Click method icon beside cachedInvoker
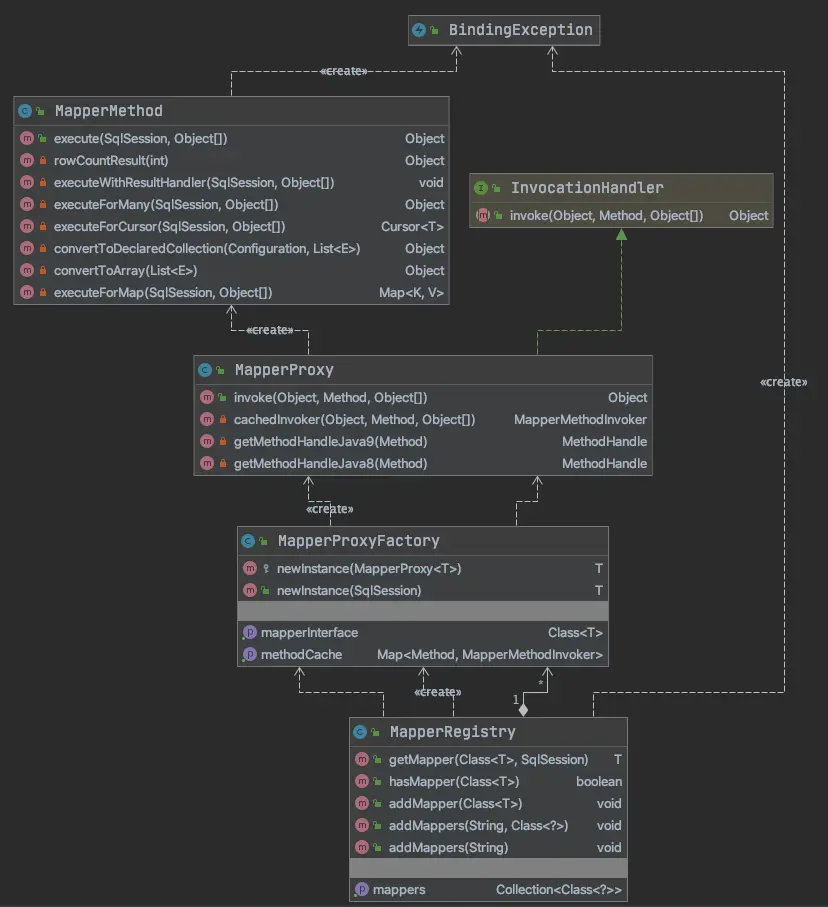Screen dimensions: 828x907 click(207, 420)
